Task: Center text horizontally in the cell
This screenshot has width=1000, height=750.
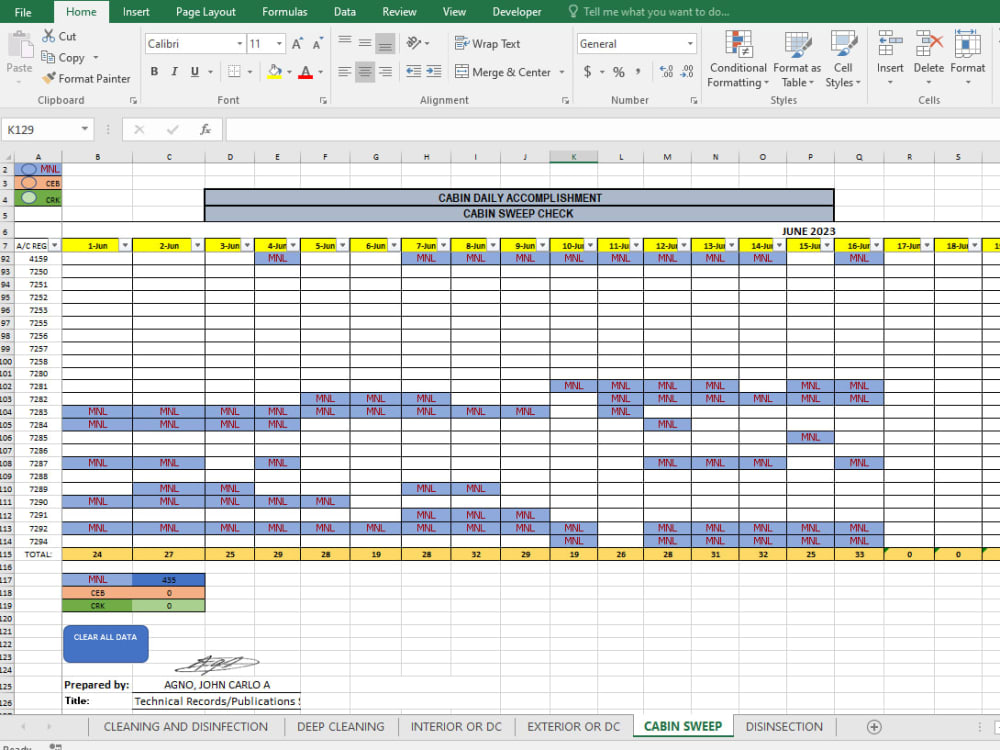Action: [x=365, y=71]
